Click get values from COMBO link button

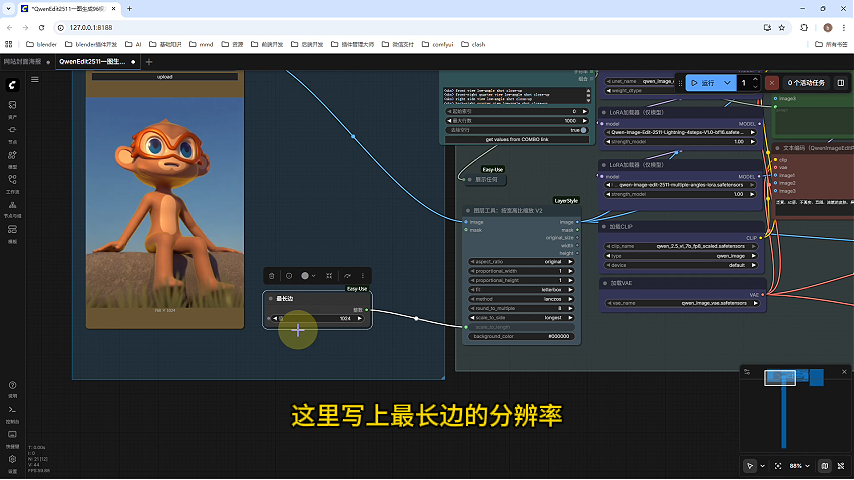(x=517, y=139)
